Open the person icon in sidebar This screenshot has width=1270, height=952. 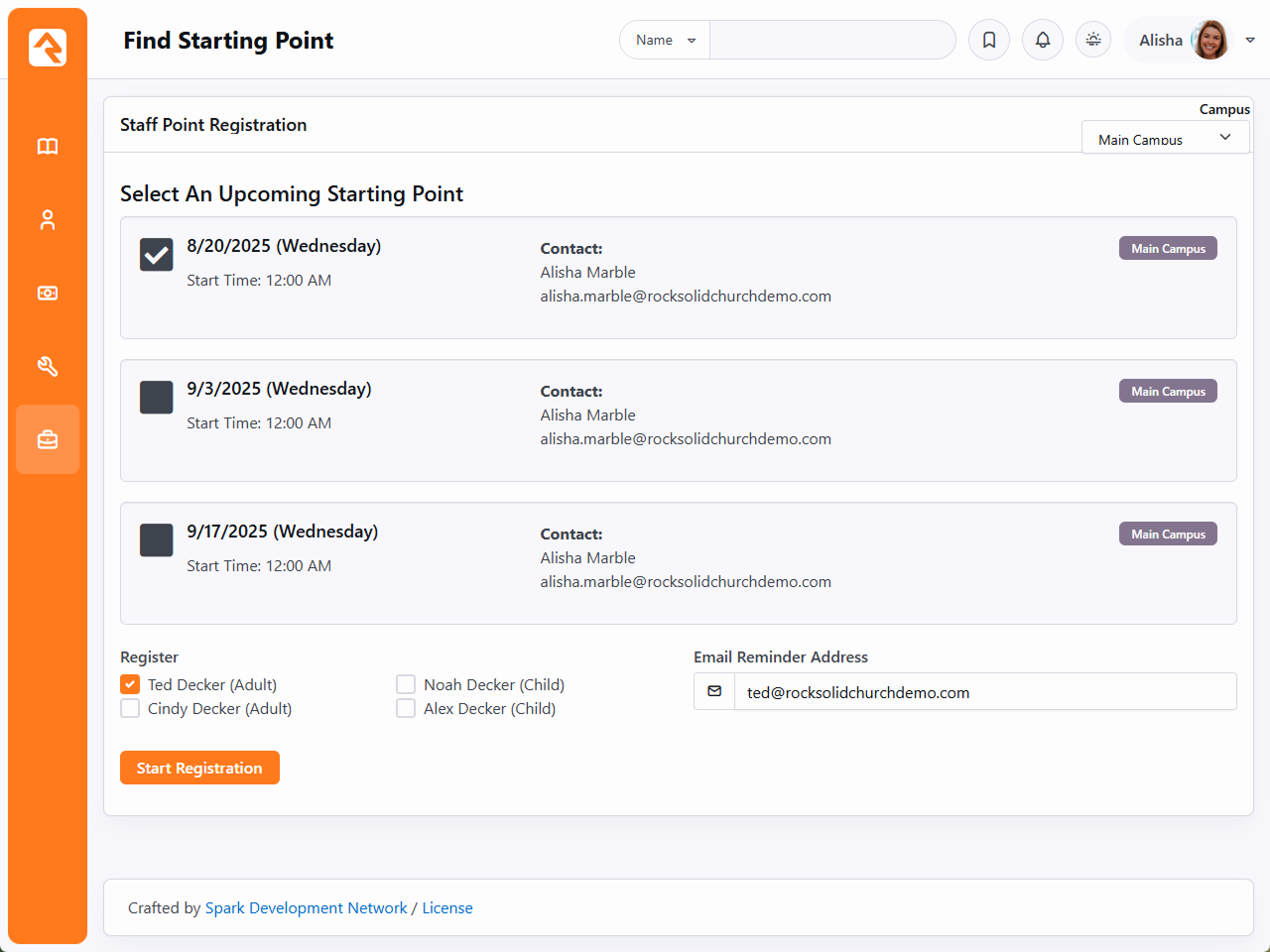point(48,220)
